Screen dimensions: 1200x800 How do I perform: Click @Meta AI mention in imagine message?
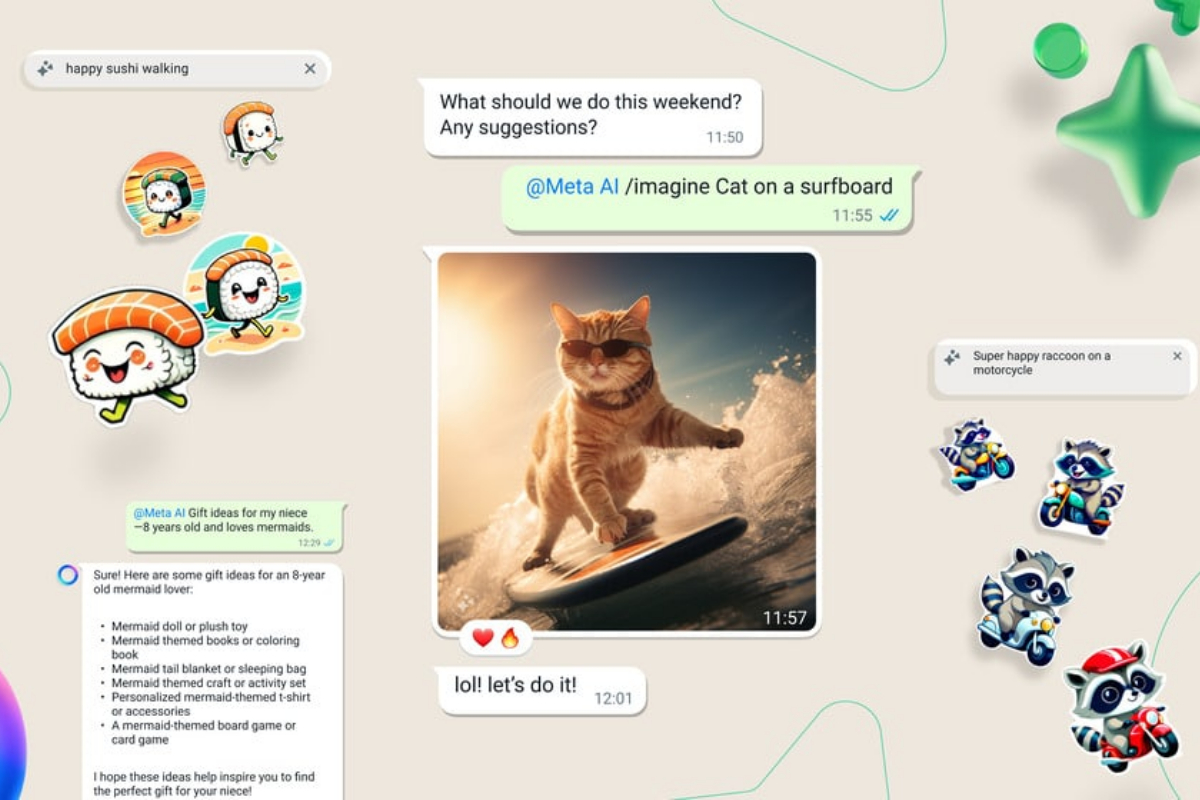572,187
